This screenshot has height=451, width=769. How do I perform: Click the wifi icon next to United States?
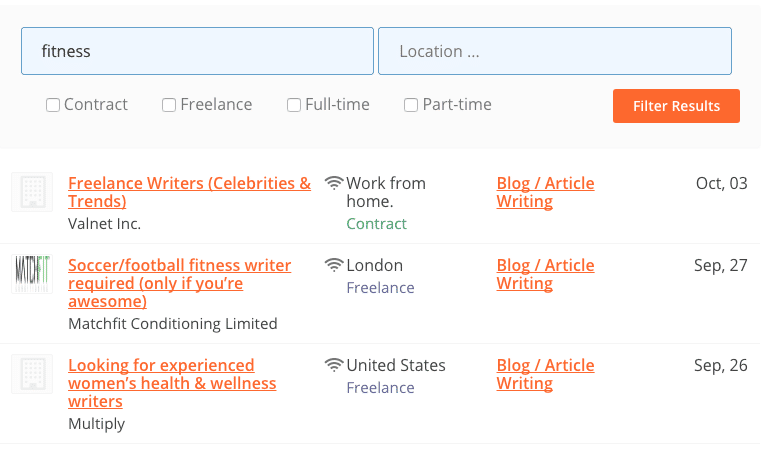tap(333, 365)
